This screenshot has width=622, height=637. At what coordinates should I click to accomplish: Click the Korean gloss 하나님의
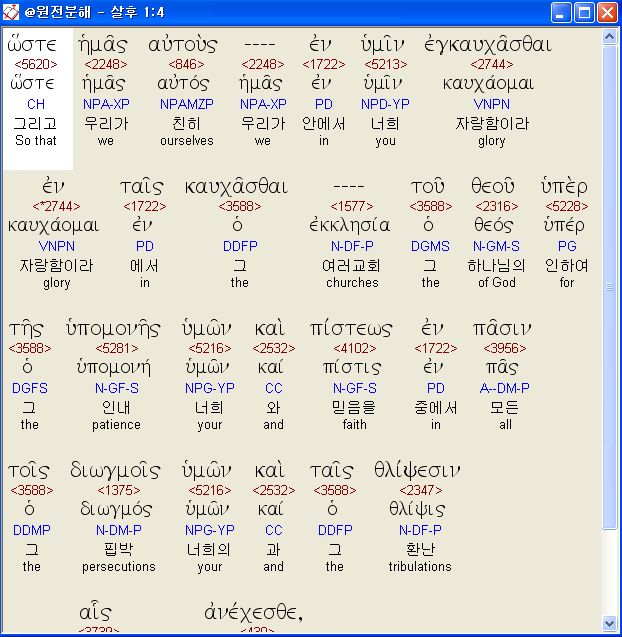(x=496, y=266)
